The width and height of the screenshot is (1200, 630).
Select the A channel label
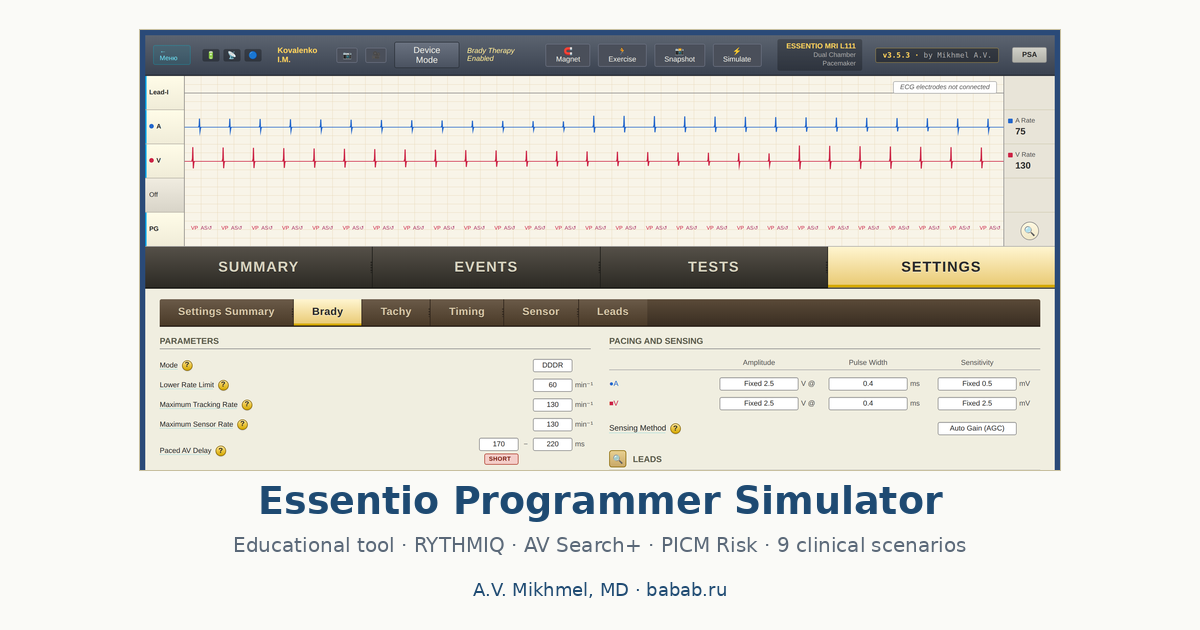(x=165, y=126)
